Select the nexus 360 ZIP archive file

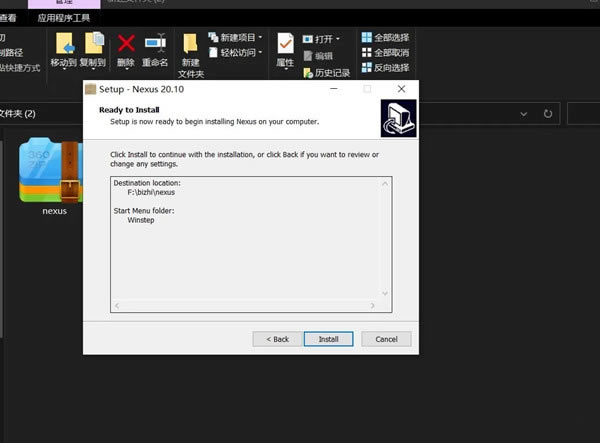pyautogui.click(x=52, y=177)
